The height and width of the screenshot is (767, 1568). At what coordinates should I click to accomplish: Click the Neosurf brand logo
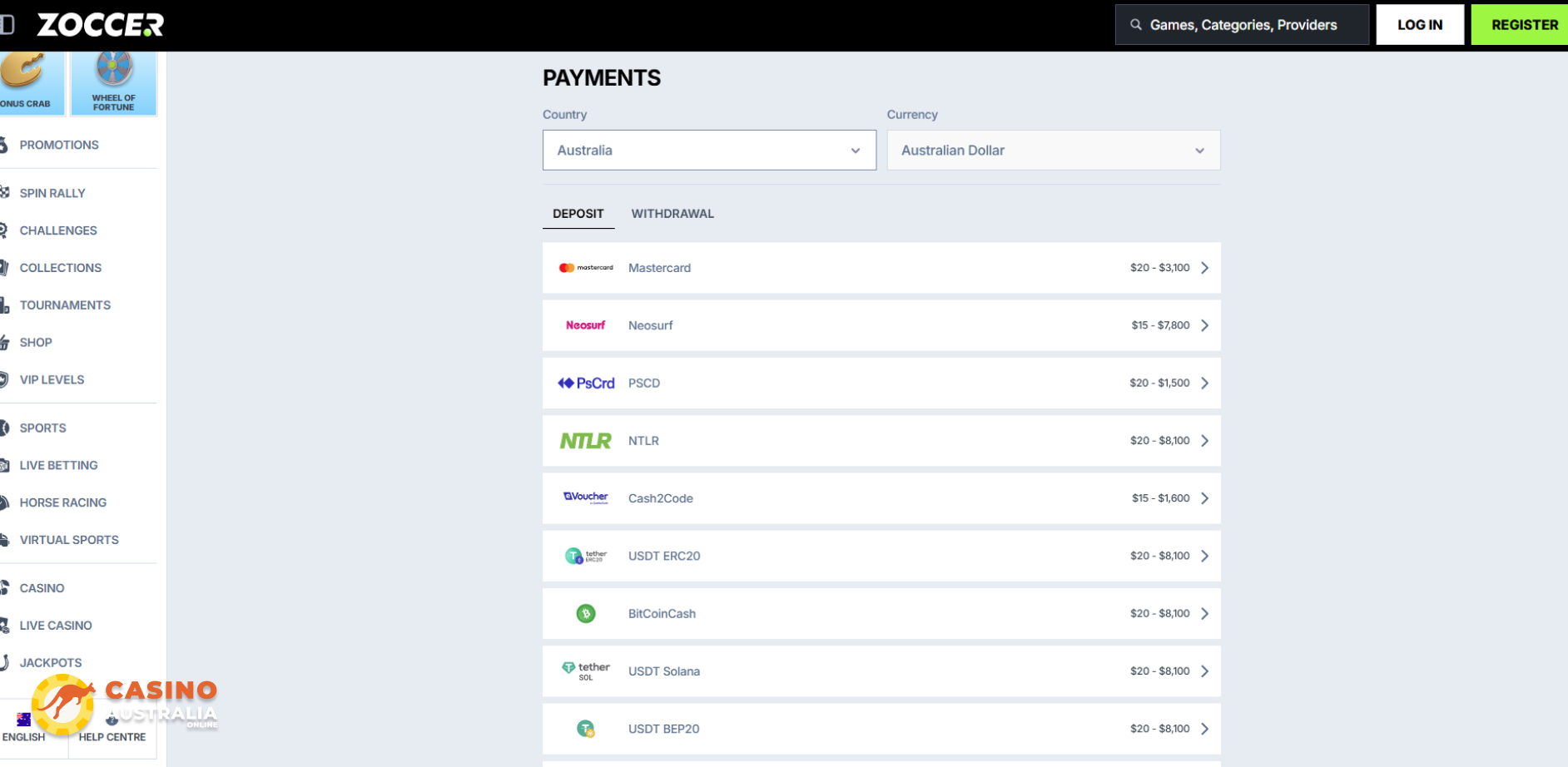pyautogui.click(x=586, y=325)
